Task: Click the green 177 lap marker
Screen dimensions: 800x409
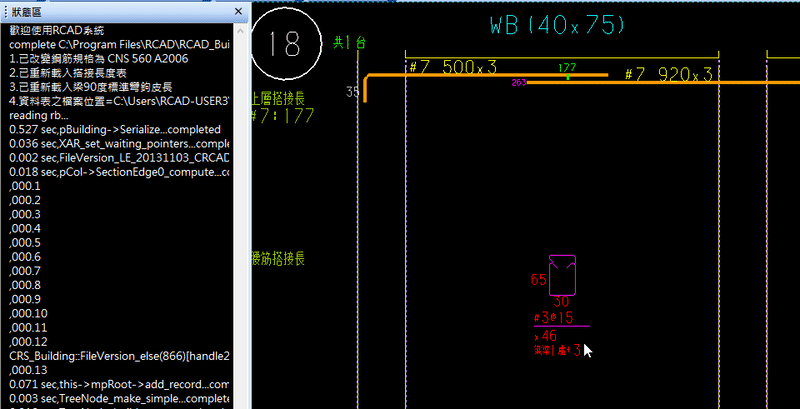Action: (x=567, y=68)
